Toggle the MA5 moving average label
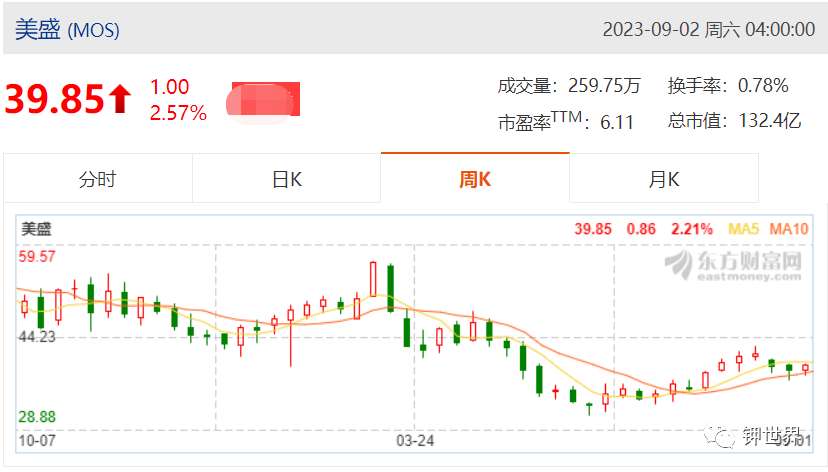828x472 pixels. pos(744,229)
